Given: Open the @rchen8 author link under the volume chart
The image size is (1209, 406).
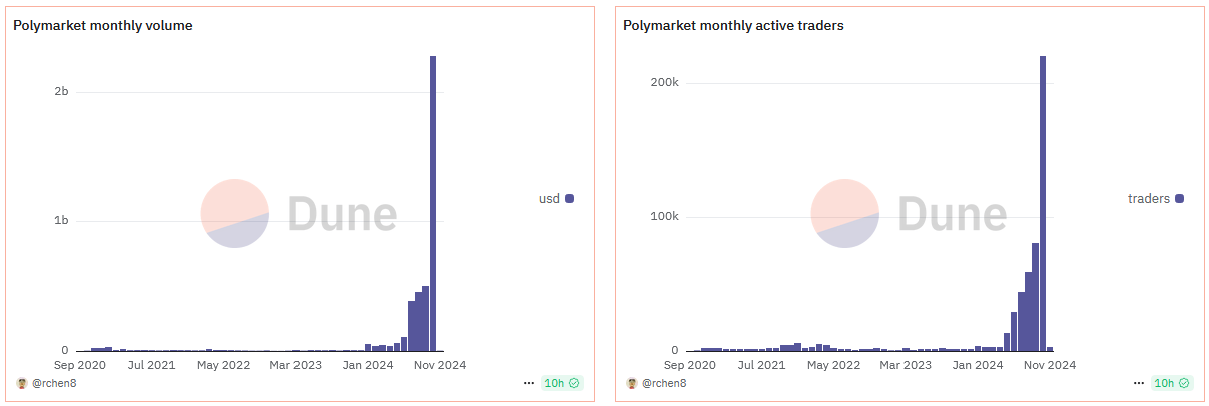Looking at the screenshot, I should pos(53,383).
